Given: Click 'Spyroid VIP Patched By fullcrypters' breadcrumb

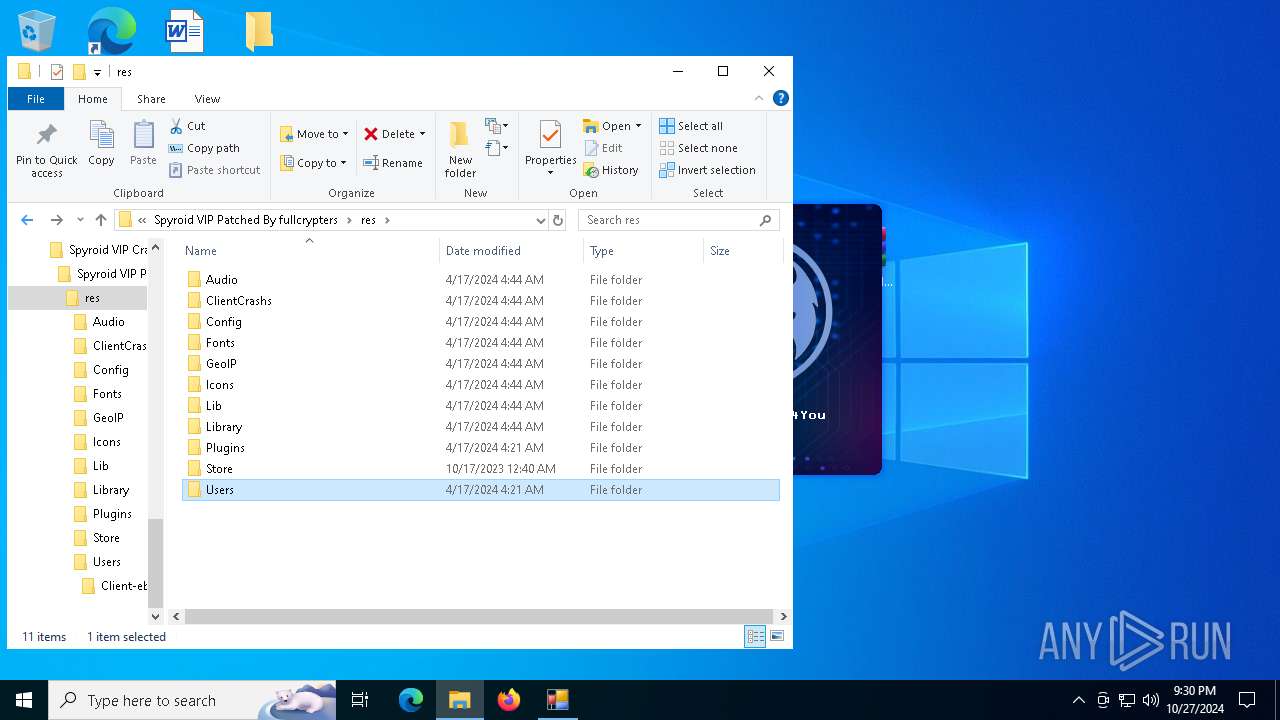Looking at the screenshot, I should pyautogui.click(x=246, y=220).
